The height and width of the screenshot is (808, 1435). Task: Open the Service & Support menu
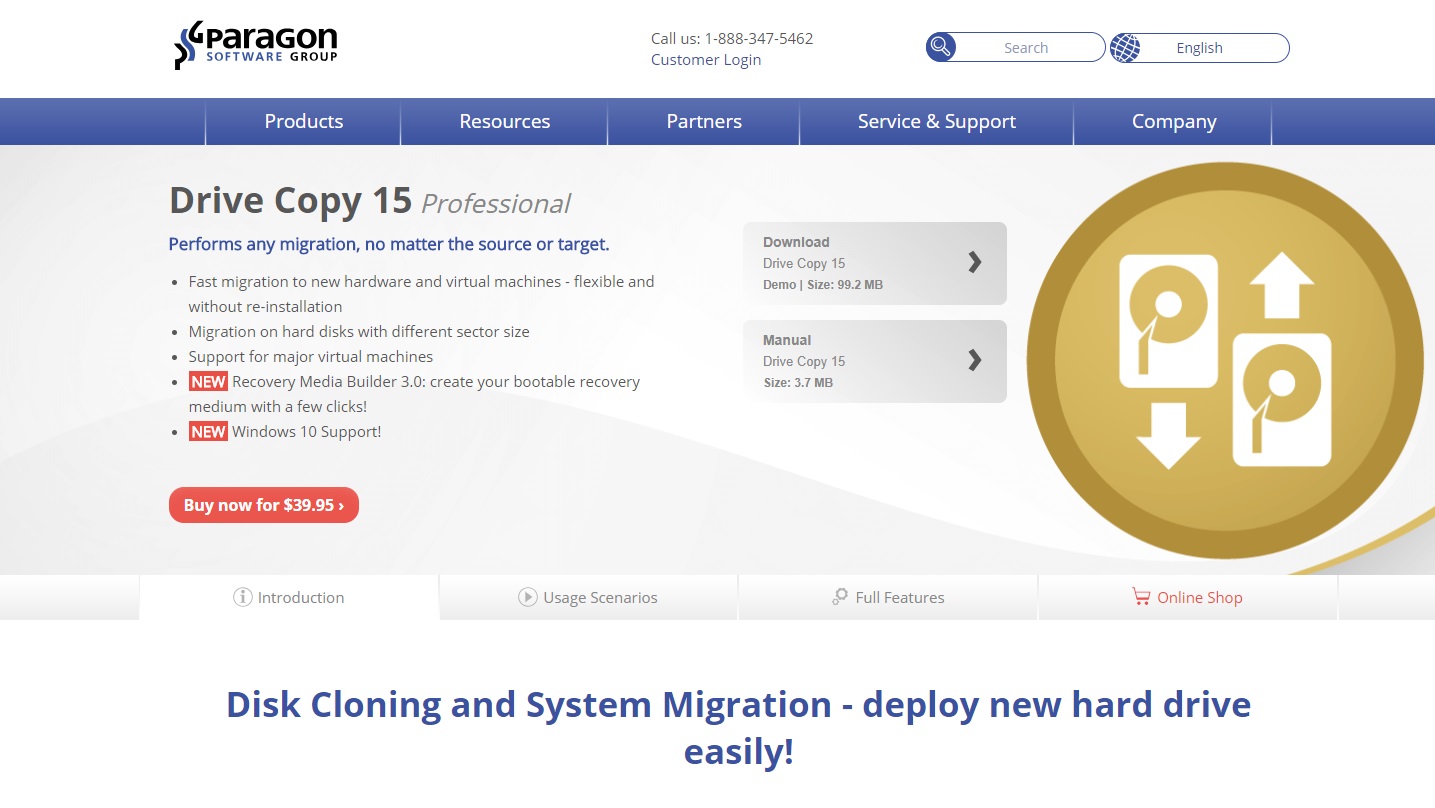[936, 121]
